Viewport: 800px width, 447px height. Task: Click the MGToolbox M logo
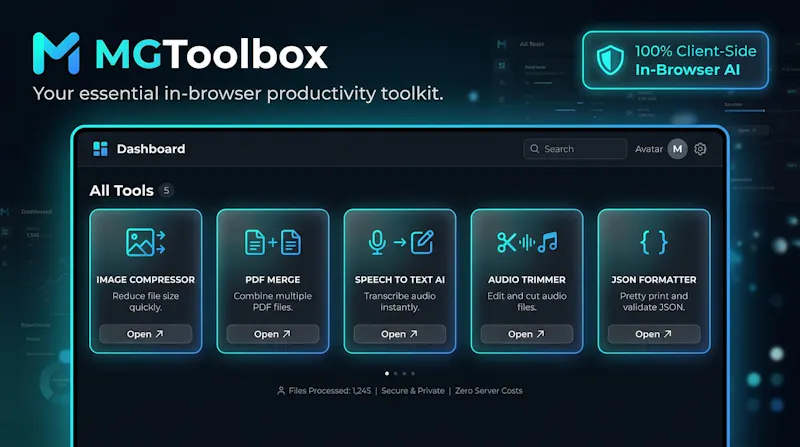point(56,53)
